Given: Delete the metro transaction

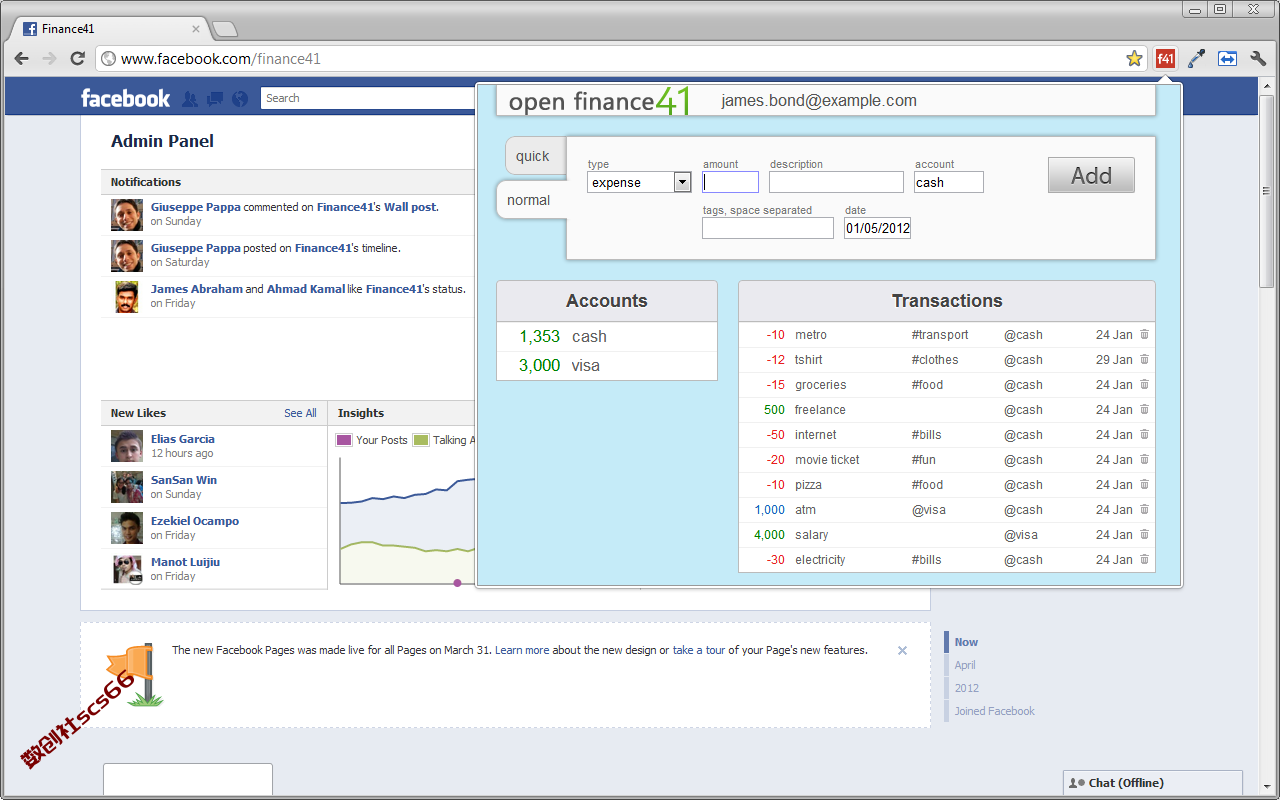Looking at the screenshot, I should pos(1144,335).
